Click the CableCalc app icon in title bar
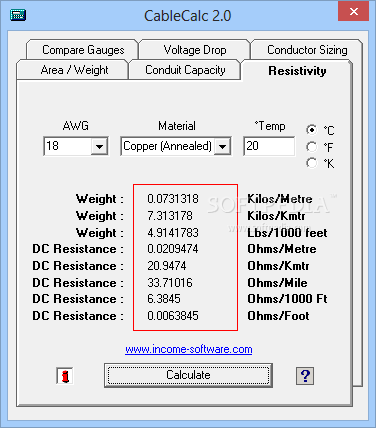The width and height of the screenshot is (376, 428). tap(18, 15)
